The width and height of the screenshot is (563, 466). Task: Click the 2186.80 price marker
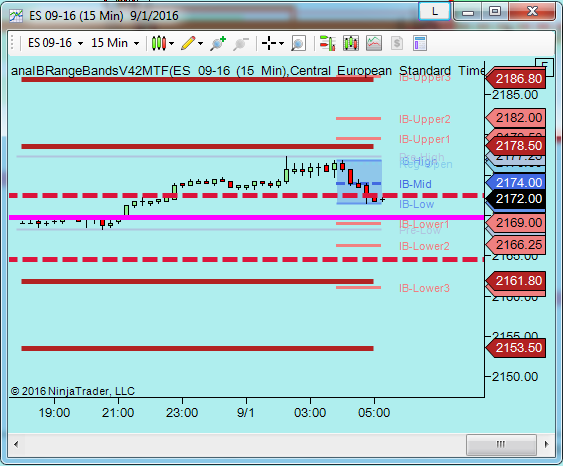click(x=516, y=79)
